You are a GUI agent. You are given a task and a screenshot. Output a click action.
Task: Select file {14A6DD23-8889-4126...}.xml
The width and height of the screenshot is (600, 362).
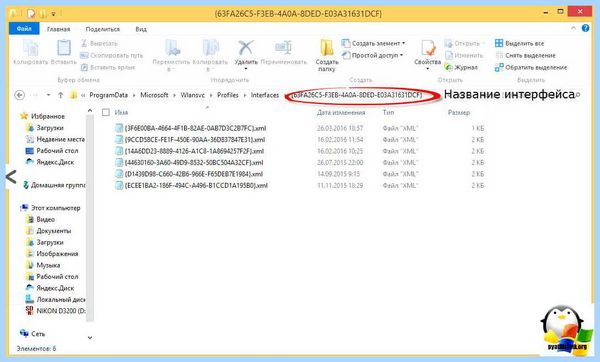(x=189, y=151)
